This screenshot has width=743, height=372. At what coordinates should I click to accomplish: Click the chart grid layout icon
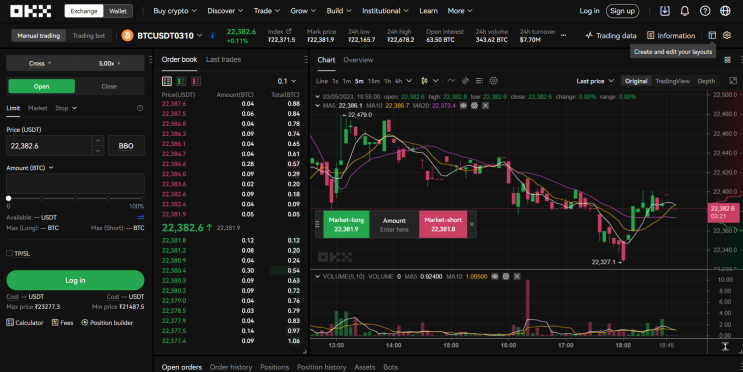click(727, 60)
